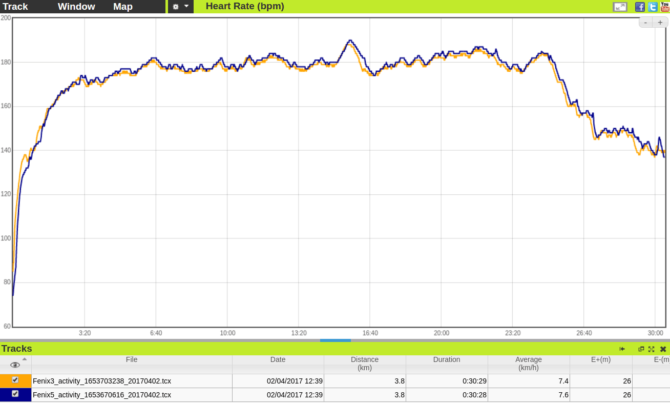Click Fenix3 duration value 0:30:29
This screenshot has height=403, width=670.
pos(474,381)
